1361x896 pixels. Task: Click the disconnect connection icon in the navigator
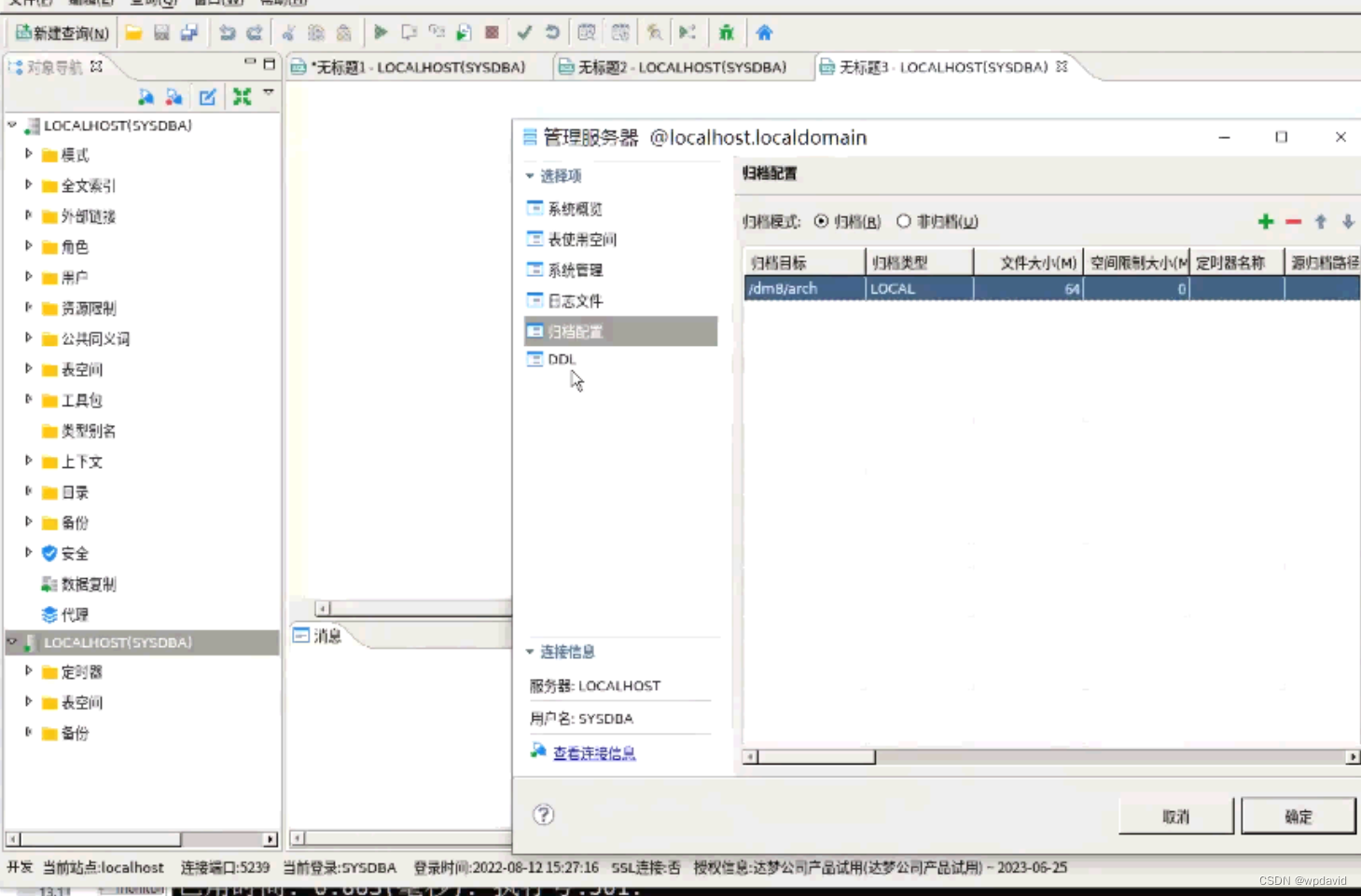[x=174, y=96]
